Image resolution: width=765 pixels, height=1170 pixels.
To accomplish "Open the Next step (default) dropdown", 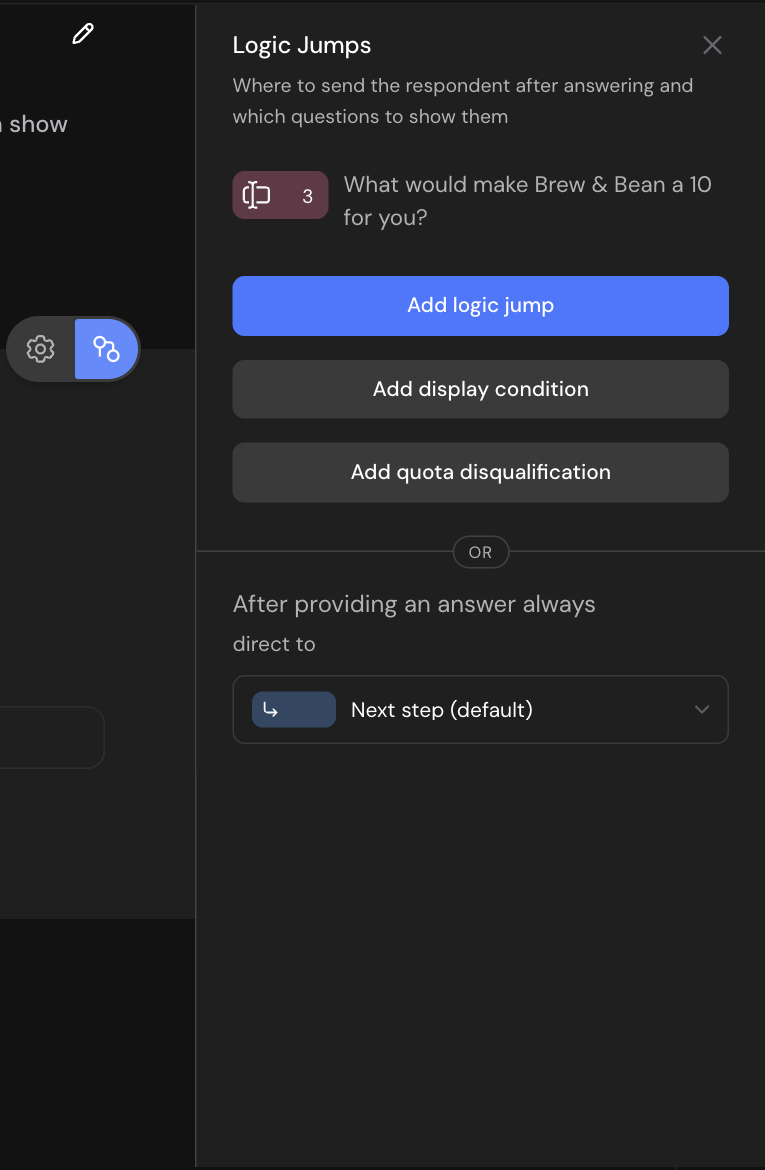I will pos(481,710).
